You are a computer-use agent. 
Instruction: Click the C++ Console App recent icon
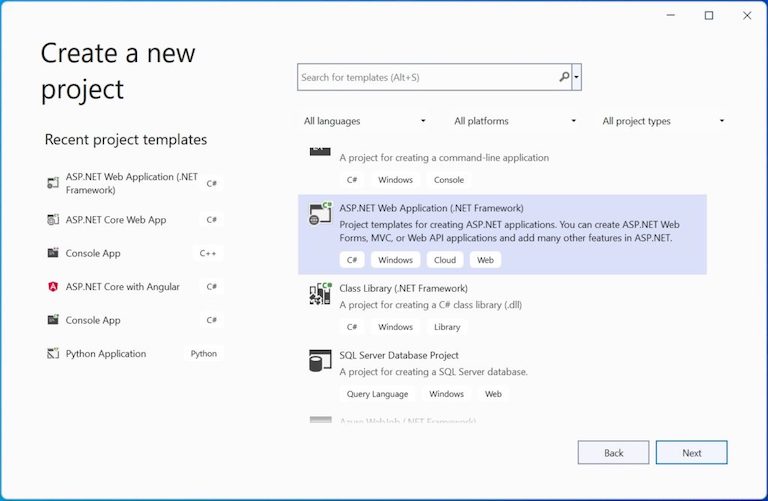click(x=53, y=253)
